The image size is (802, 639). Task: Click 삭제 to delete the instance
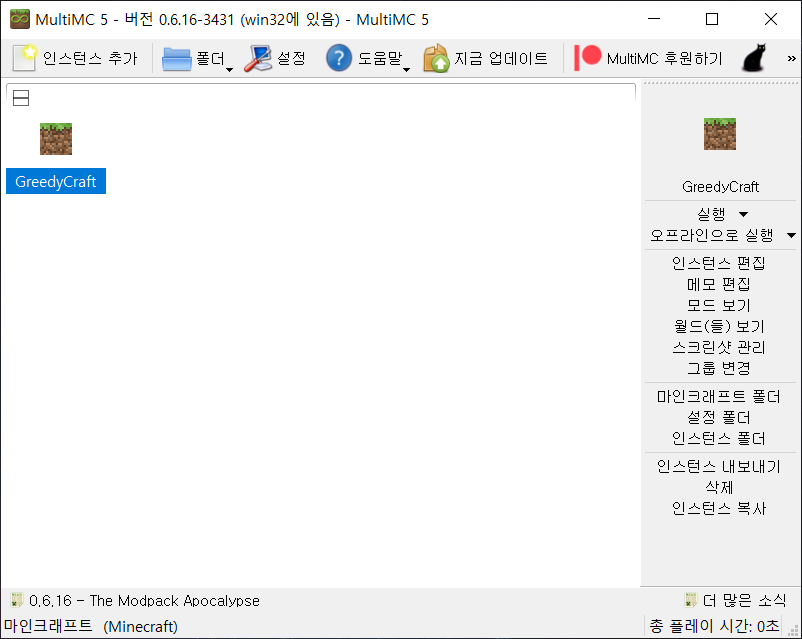click(x=719, y=487)
